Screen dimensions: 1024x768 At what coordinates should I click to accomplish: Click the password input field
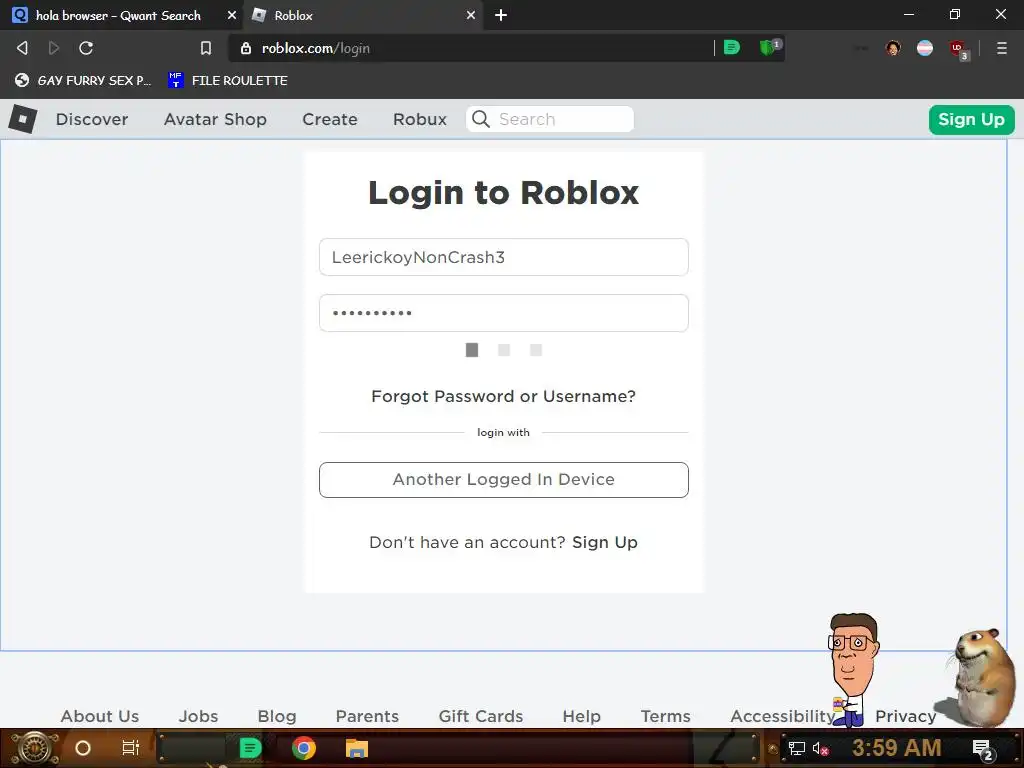click(504, 313)
